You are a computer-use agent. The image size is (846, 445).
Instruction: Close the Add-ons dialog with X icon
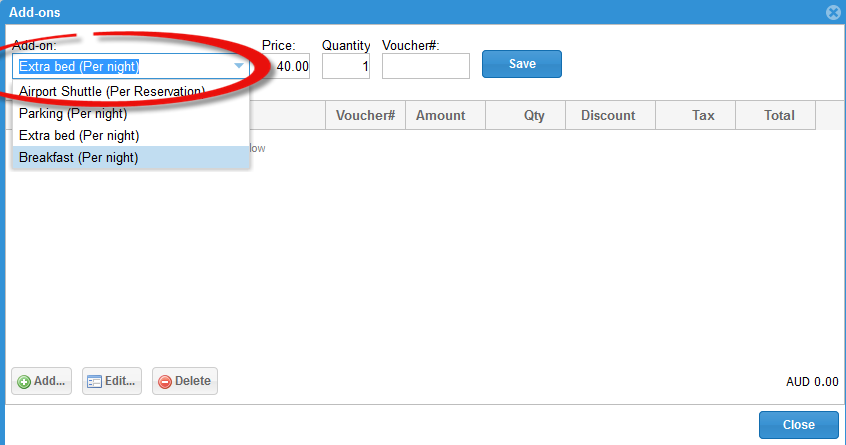(832, 12)
